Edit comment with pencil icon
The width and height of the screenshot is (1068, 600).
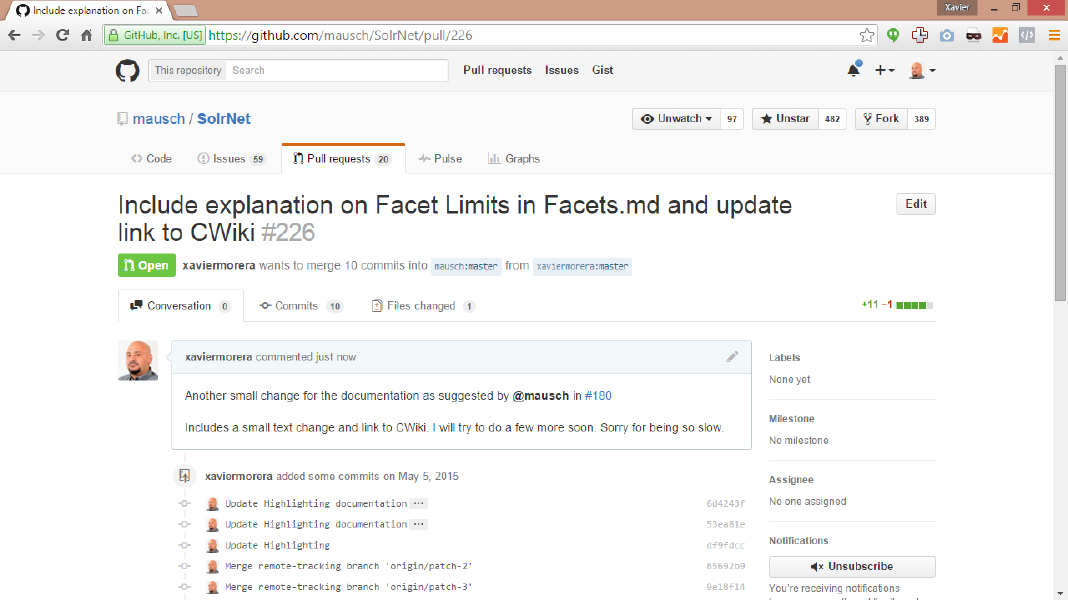tap(732, 357)
